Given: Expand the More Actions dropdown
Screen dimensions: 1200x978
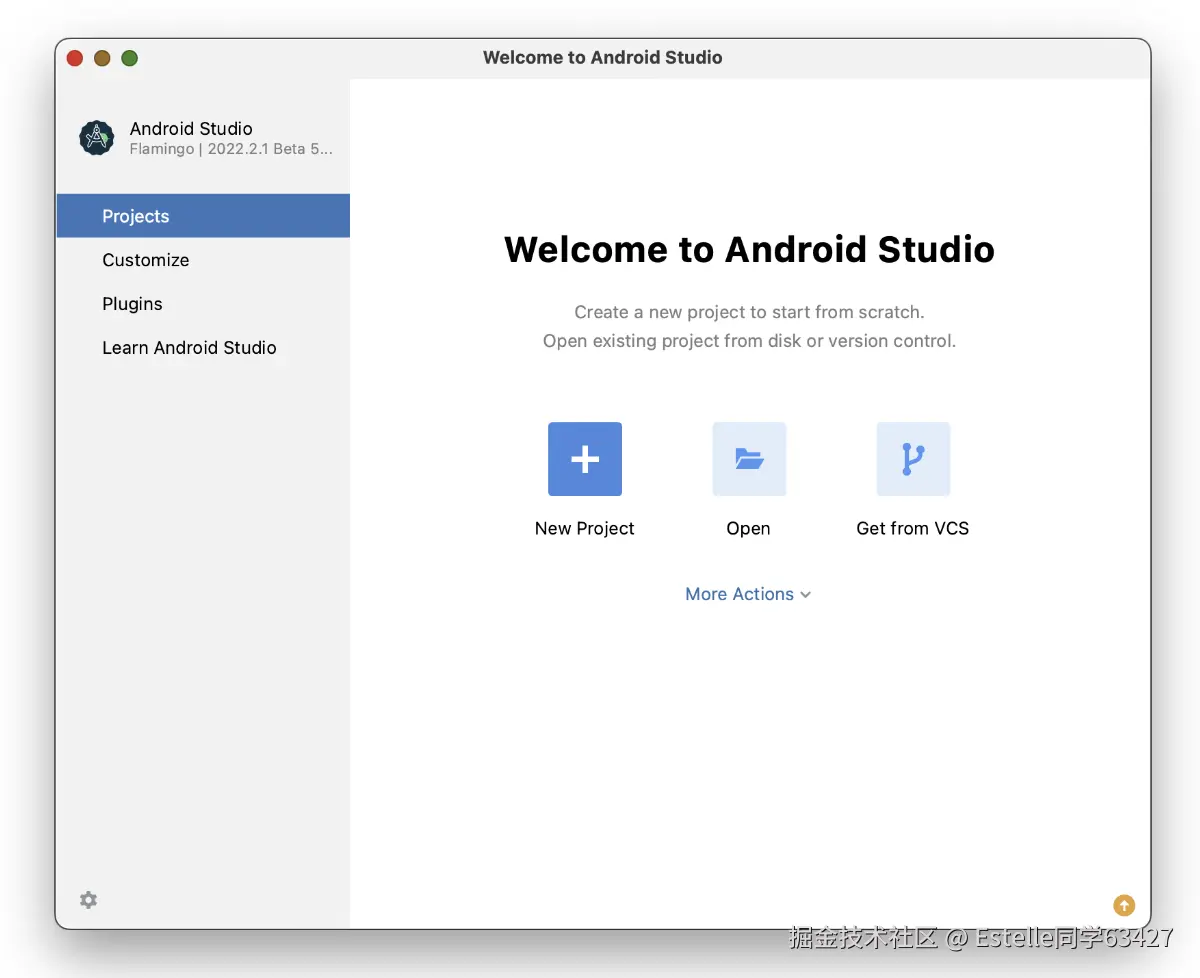Looking at the screenshot, I should [x=748, y=594].
